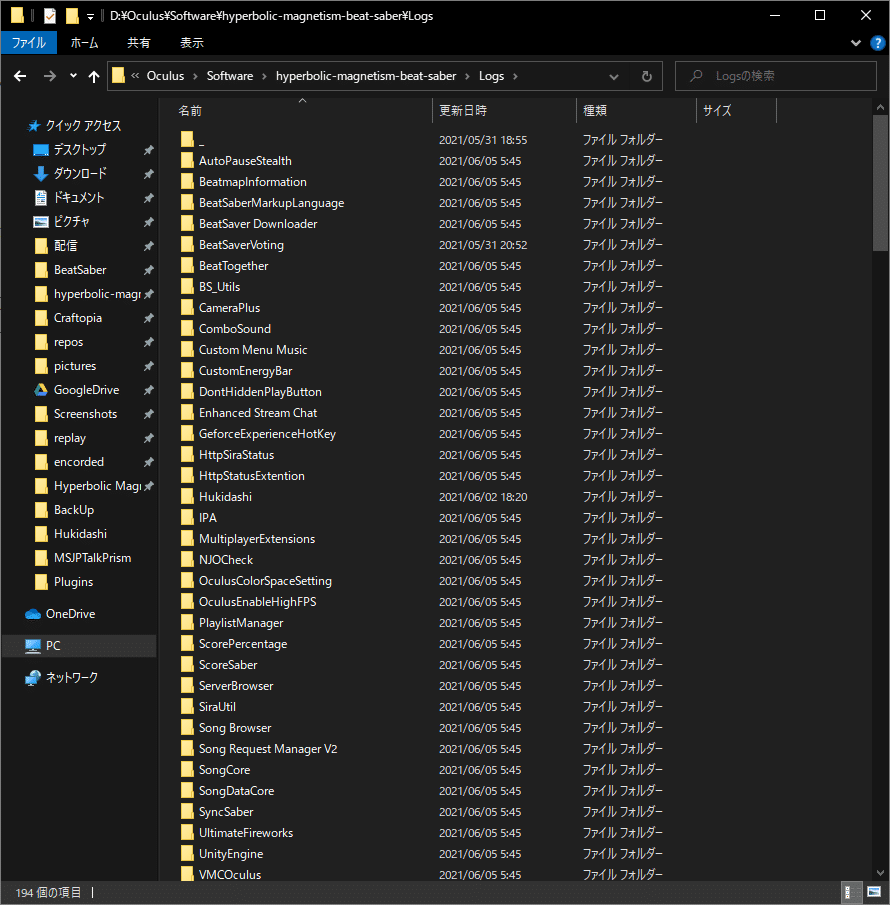Viewport: 890px width, 905px height.
Task: Click folder icon of HttpSiraStatus
Action: click(x=187, y=455)
